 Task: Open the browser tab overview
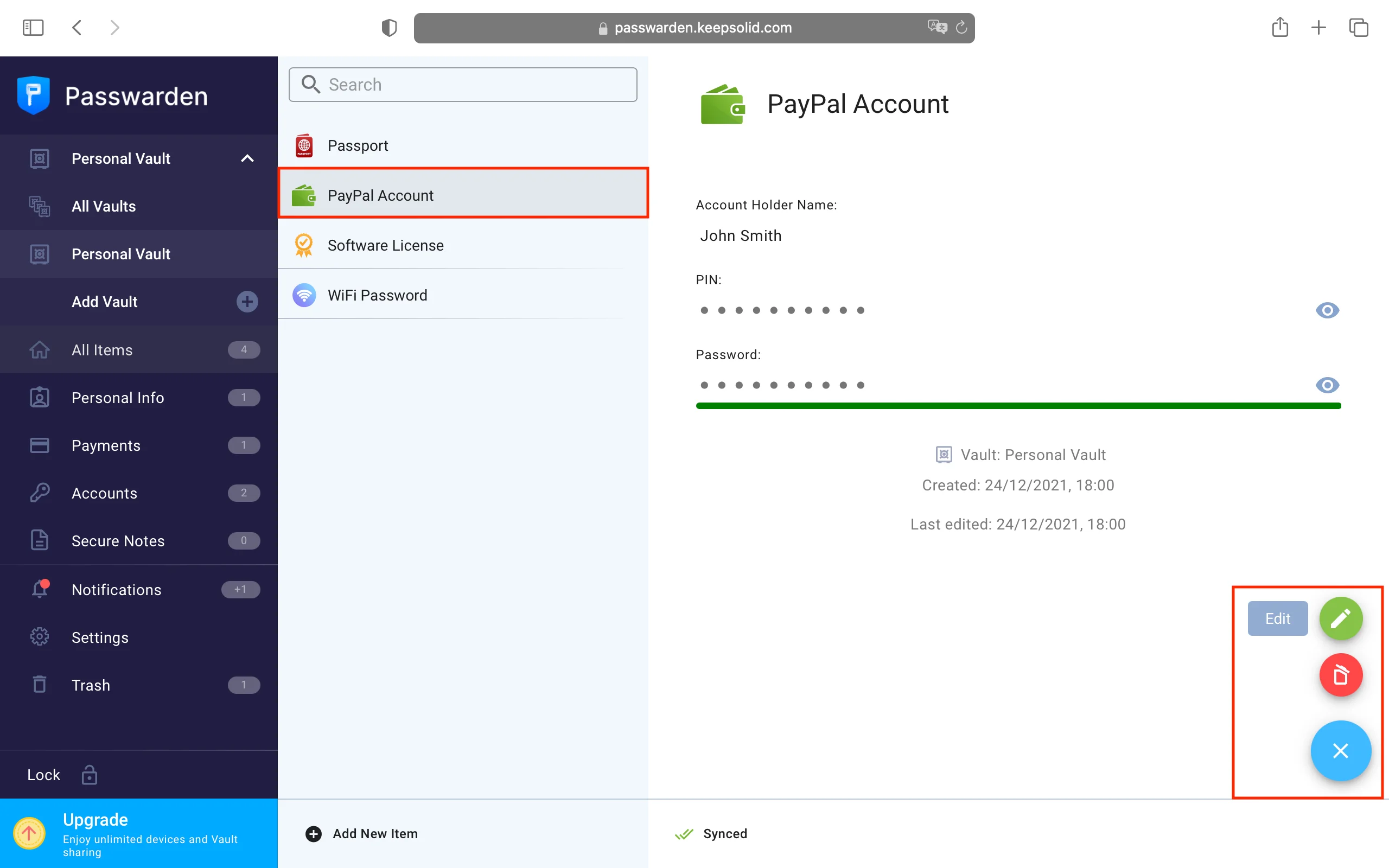[x=1358, y=27]
